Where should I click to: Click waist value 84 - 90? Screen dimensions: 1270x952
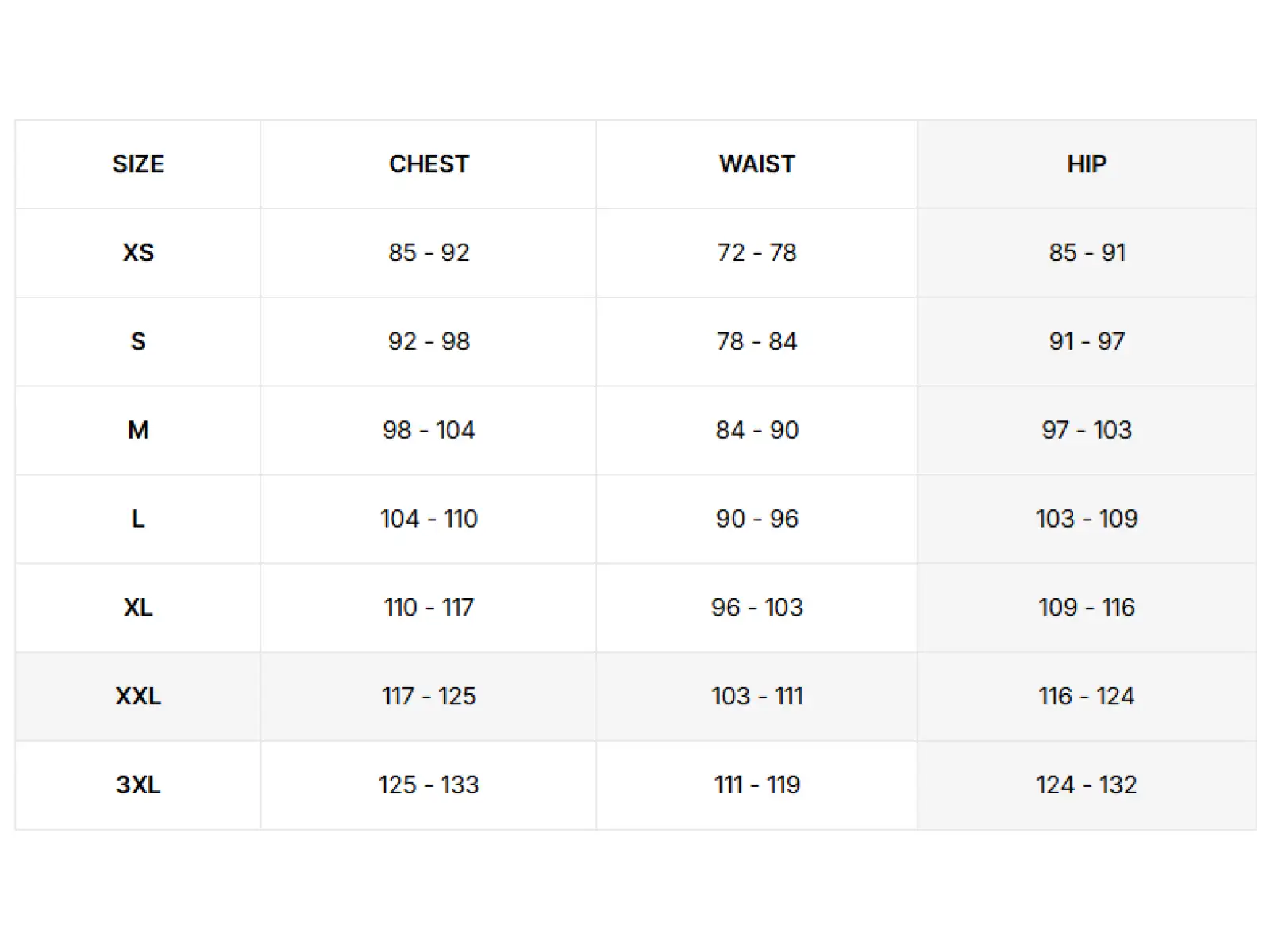point(756,431)
